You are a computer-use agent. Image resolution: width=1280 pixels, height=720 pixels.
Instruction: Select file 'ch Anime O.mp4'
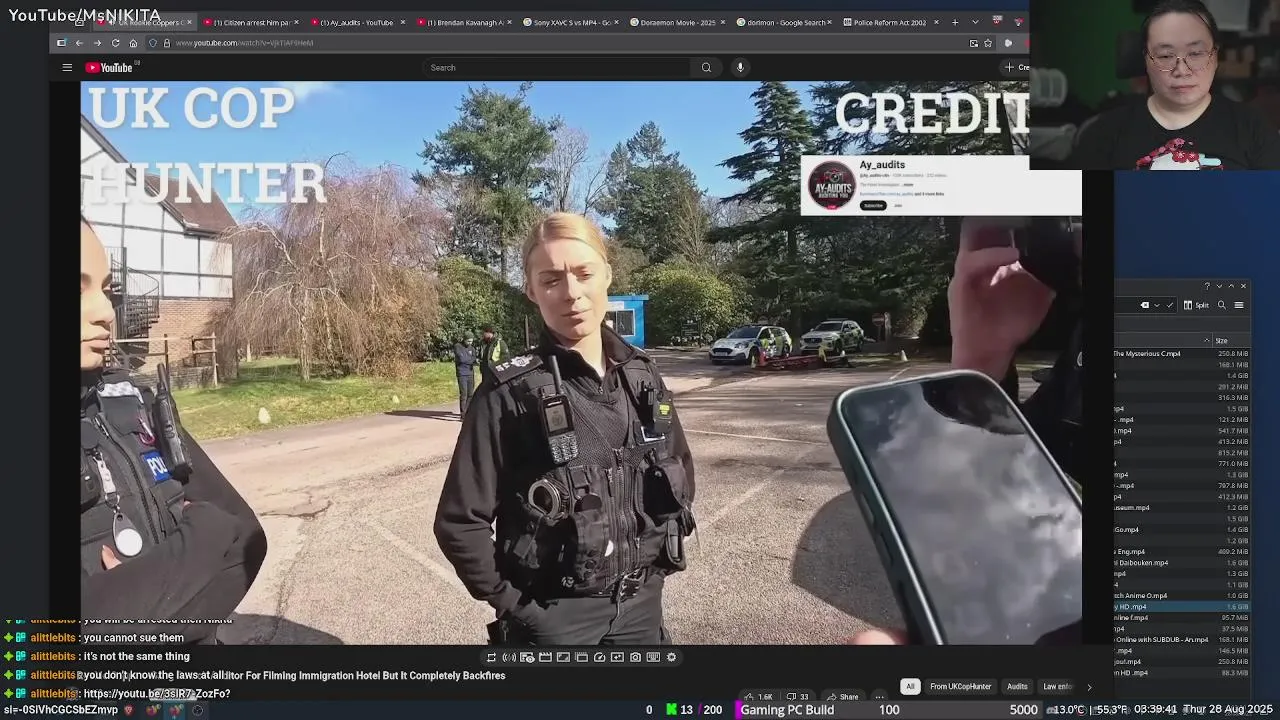pyautogui.click(x=1140, y=596)
